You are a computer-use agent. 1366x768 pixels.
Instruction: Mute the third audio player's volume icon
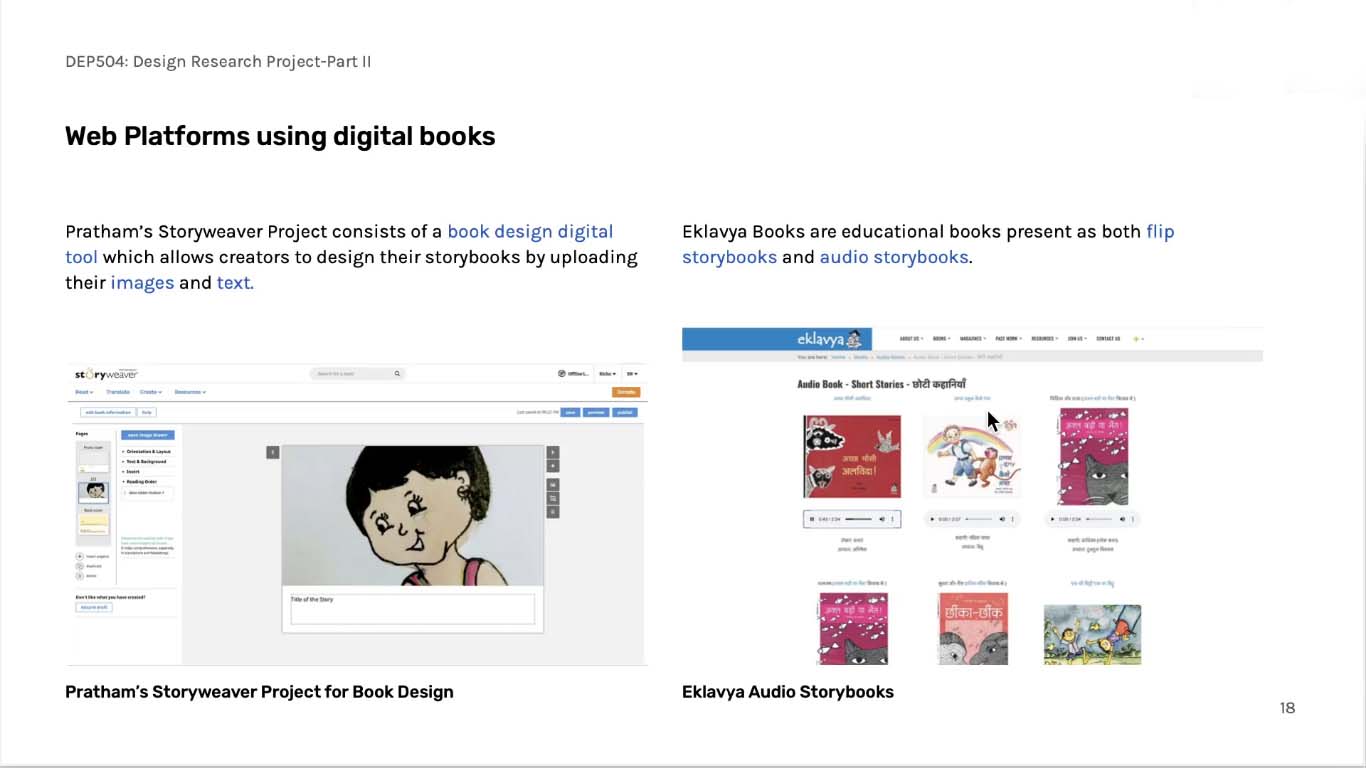pos(1122,519)
